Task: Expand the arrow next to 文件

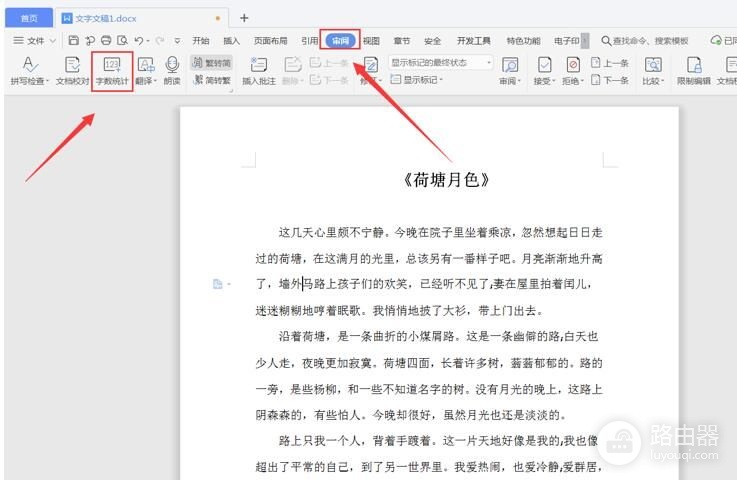Action: (x=53, y=41)
